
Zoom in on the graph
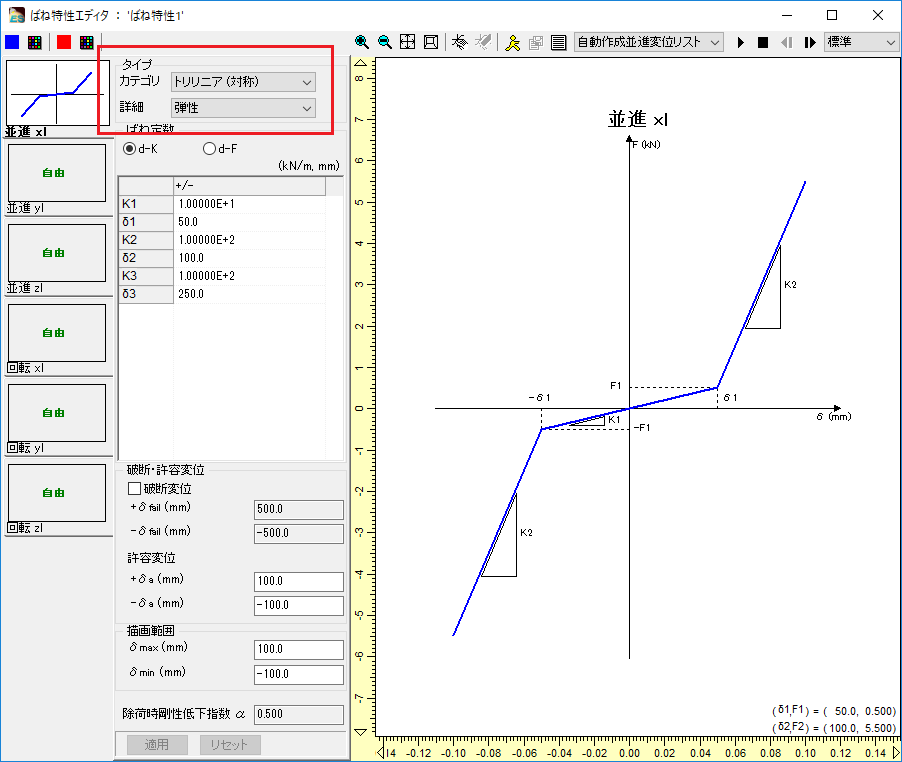(x=361, y=42)
